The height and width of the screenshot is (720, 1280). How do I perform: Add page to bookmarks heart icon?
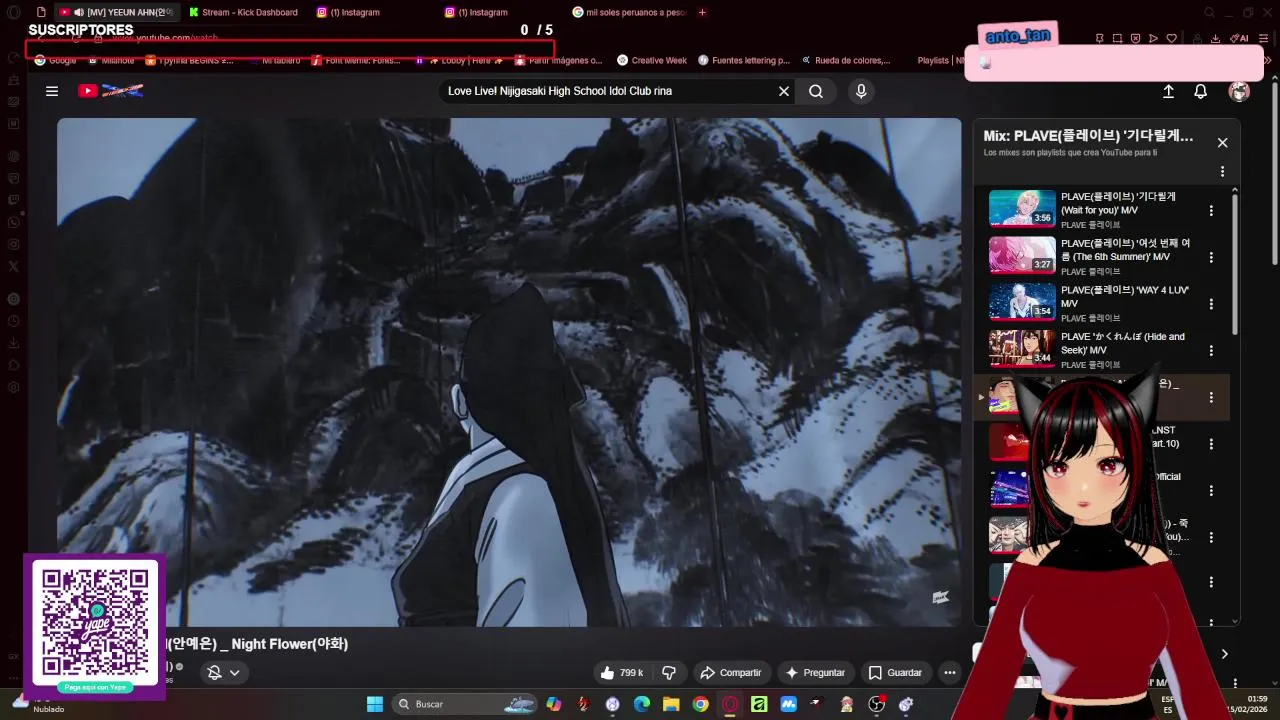(1171, 39)
